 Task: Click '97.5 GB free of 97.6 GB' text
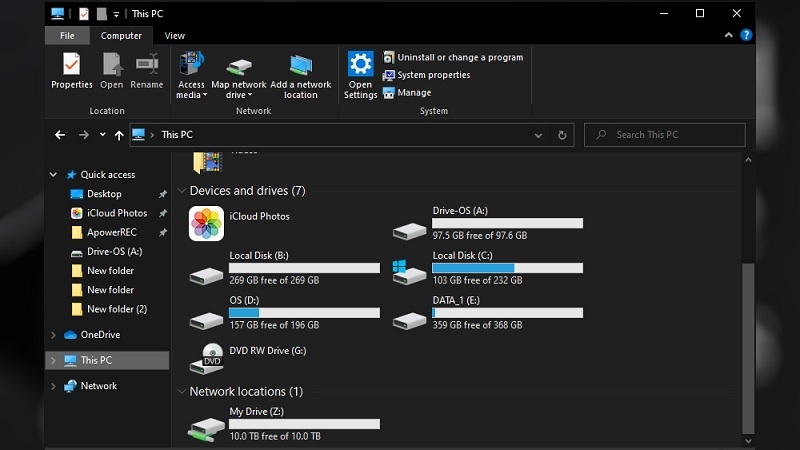click(480, 236)
